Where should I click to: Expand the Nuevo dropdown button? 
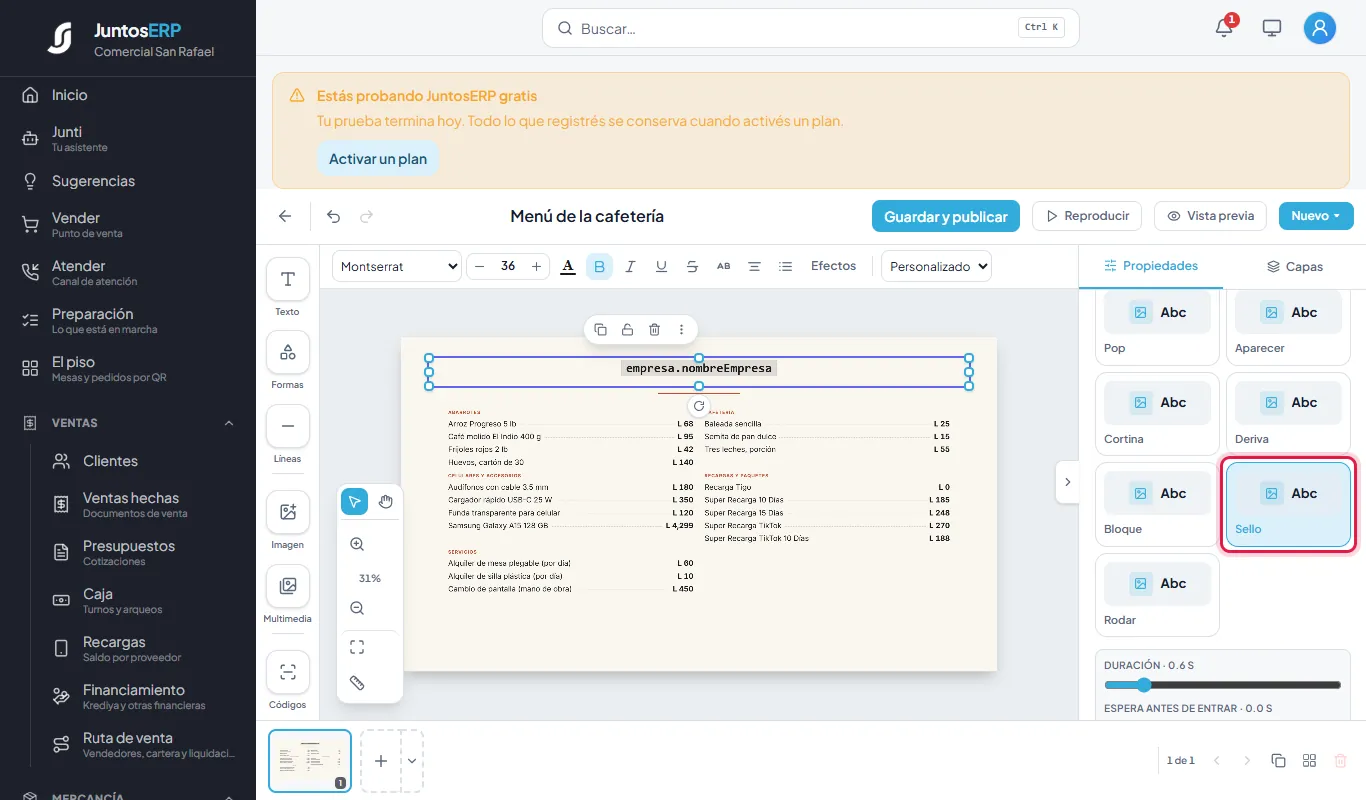click(x=1316, y=216)
